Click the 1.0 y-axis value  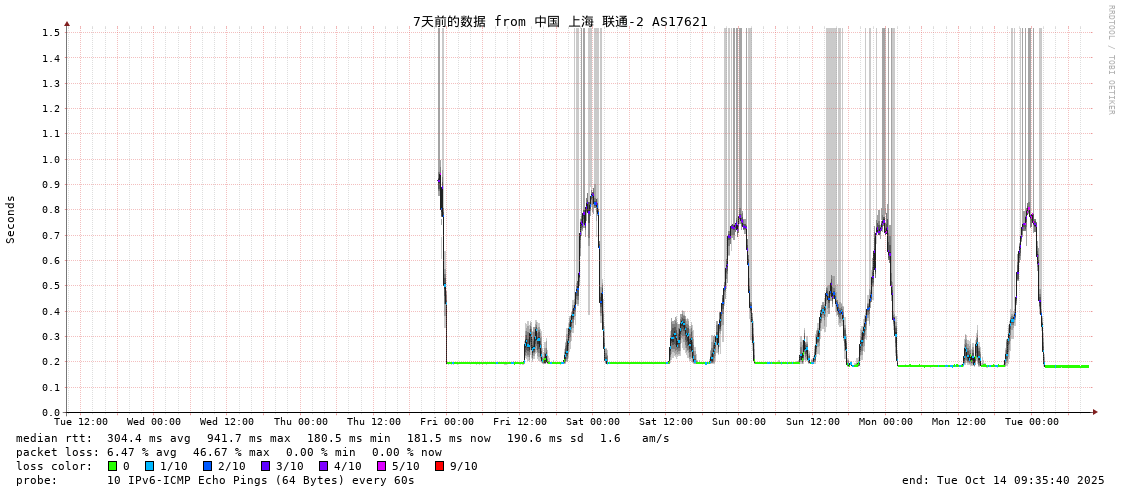[x=51, y=159]
